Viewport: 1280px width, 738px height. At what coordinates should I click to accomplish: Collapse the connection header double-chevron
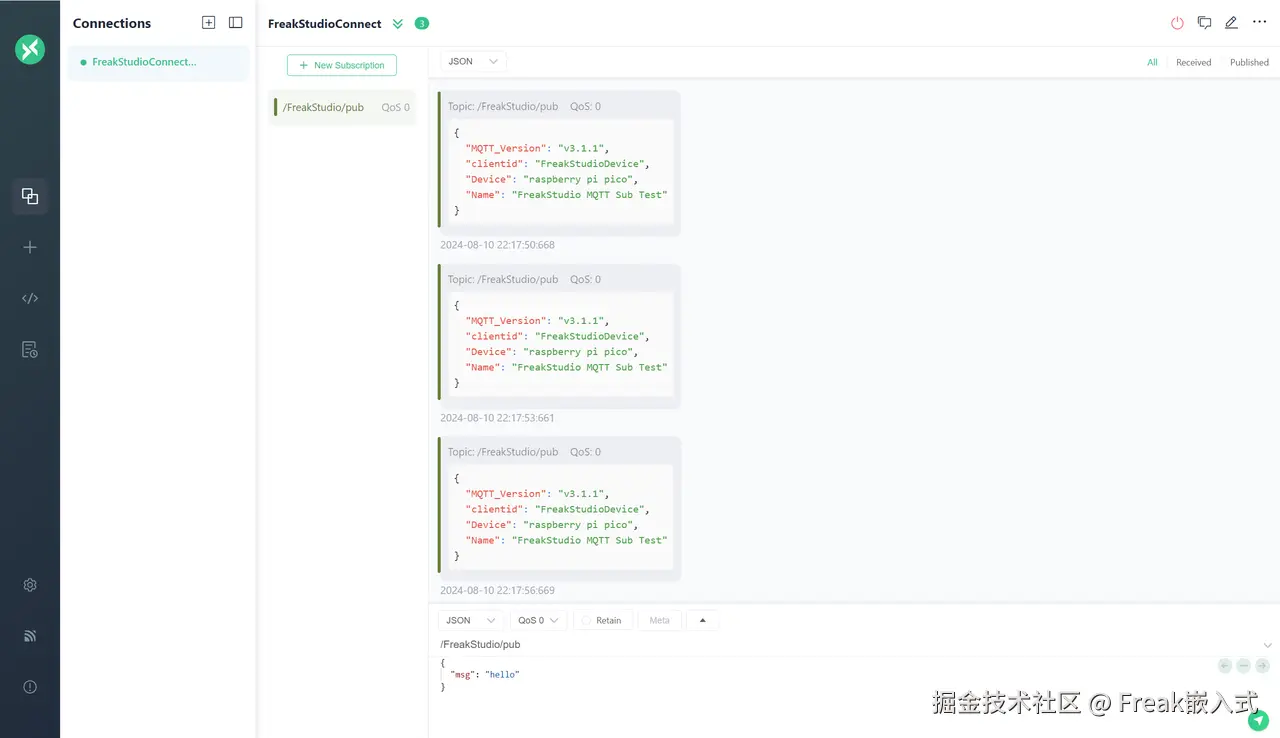398,23
